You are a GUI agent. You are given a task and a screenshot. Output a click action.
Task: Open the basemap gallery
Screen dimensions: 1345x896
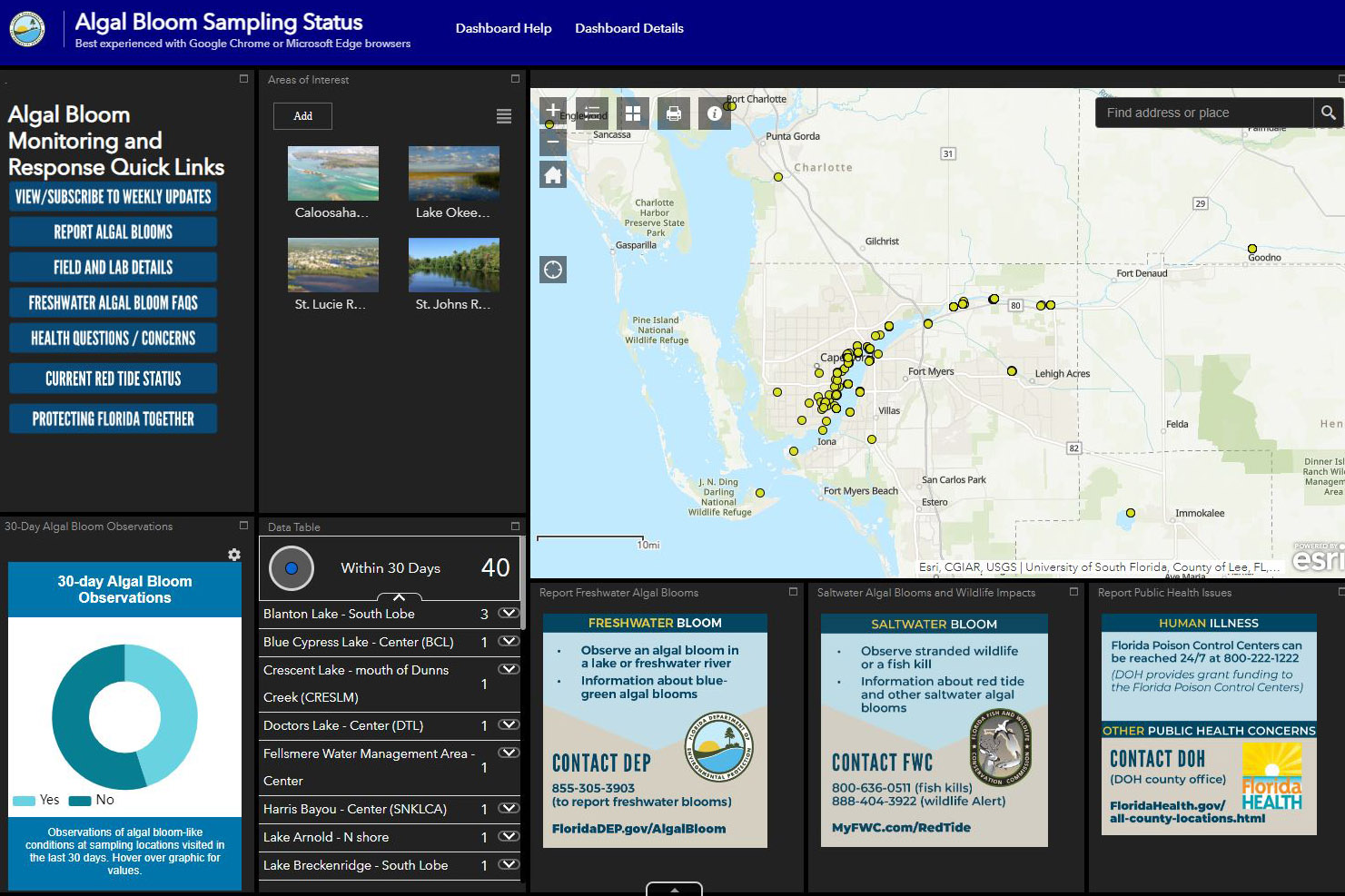[632, 113]
